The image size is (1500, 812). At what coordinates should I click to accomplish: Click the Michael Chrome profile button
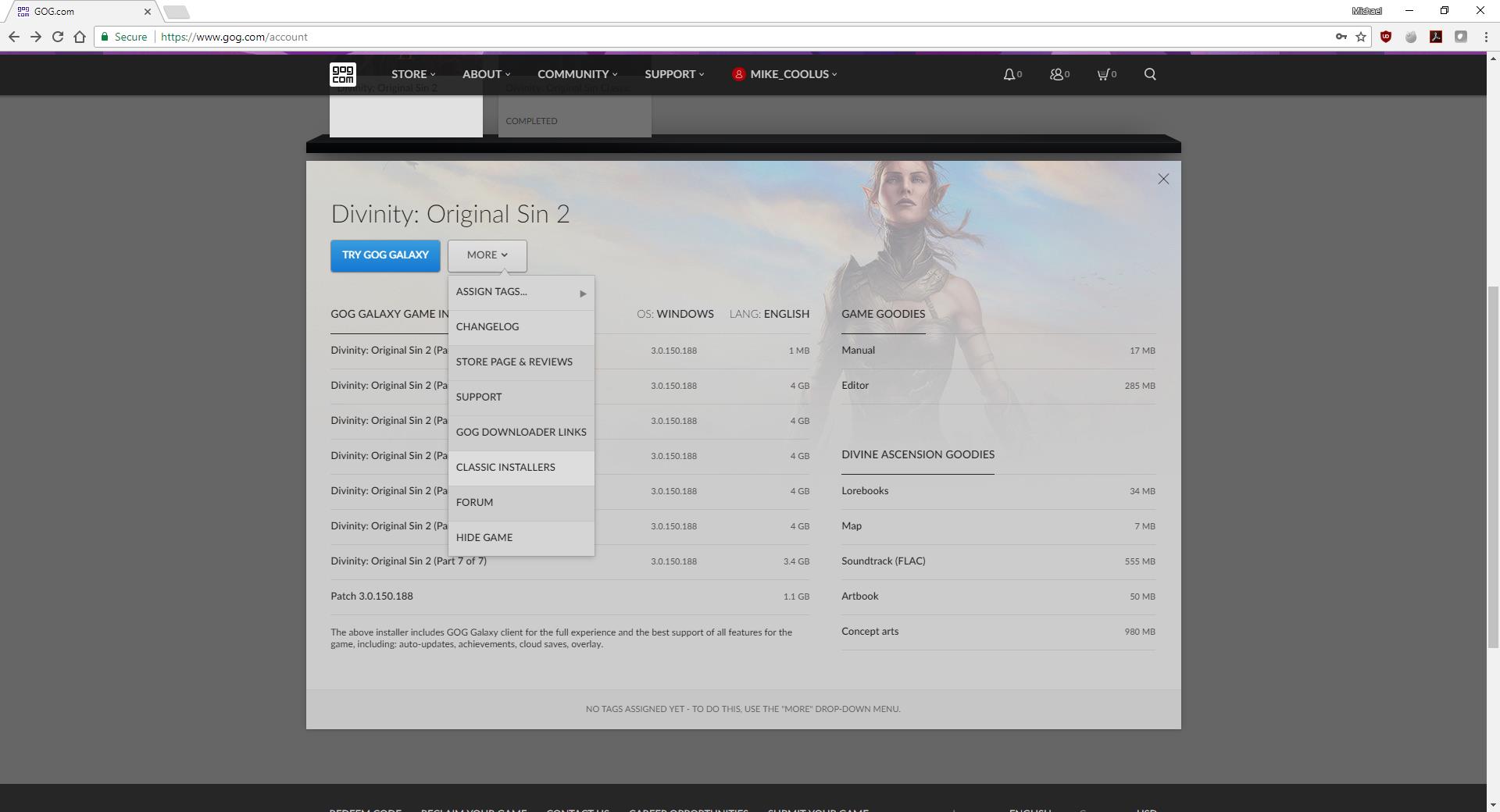pos(1366,11)
